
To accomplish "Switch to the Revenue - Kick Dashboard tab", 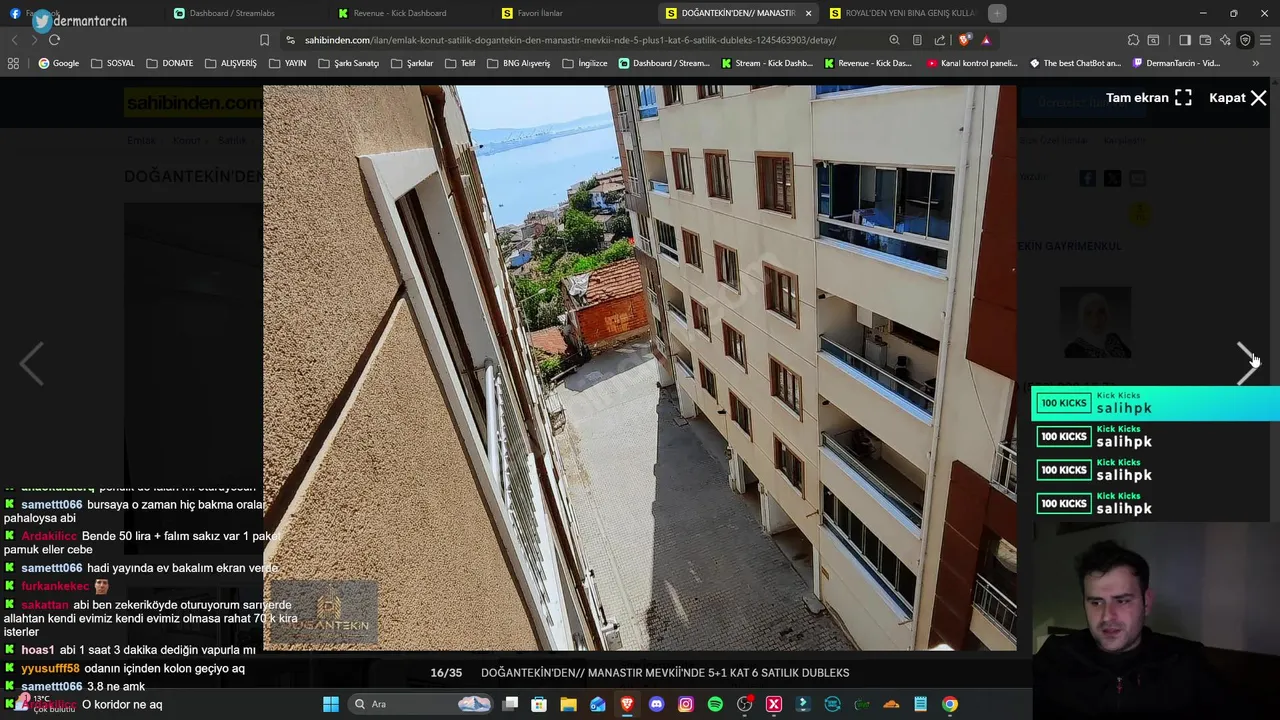I will pyautogui.click(x=410, y=13).
